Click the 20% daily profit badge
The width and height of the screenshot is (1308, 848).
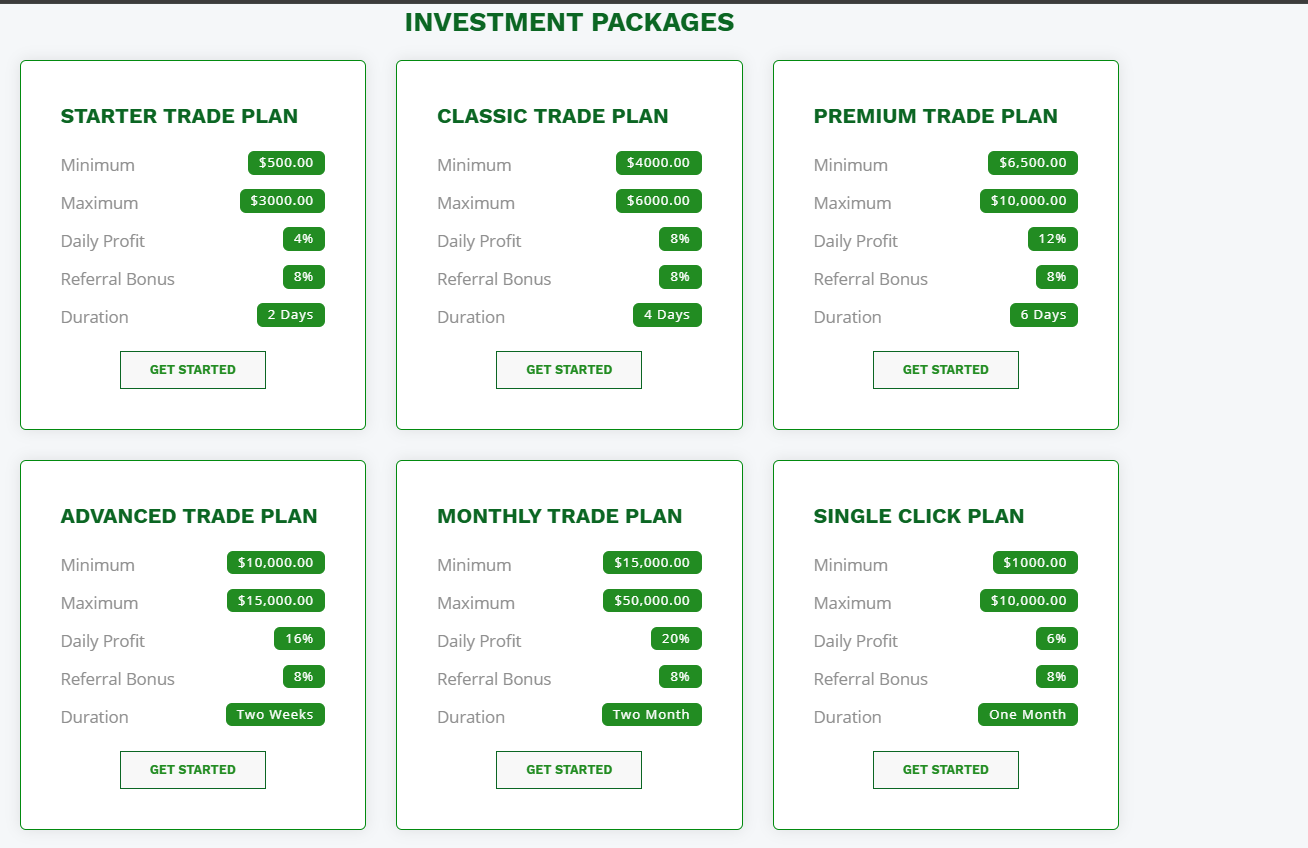point(676,639)
